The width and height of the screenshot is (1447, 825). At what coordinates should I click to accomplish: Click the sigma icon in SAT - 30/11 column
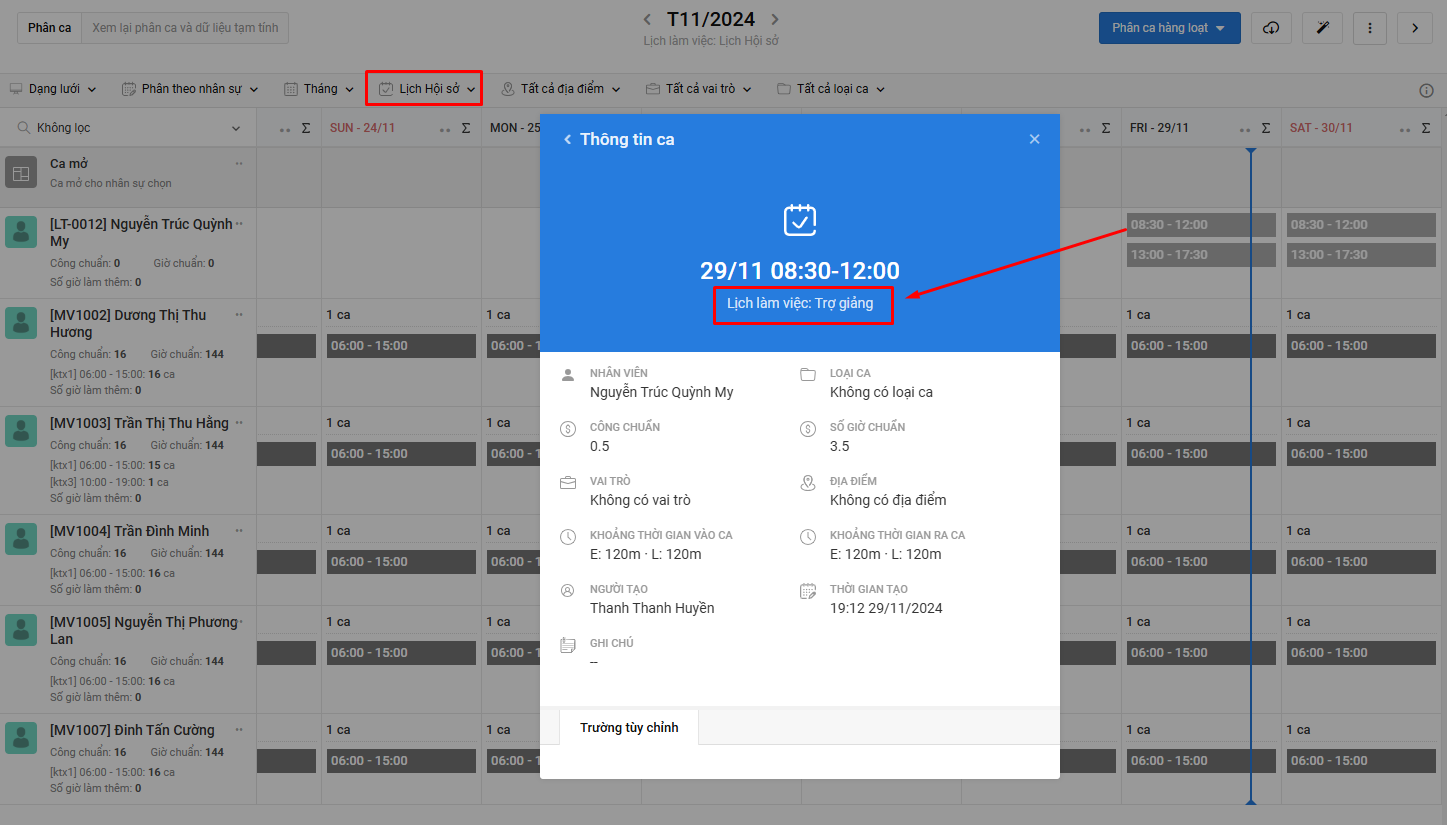coord(1426,128)
